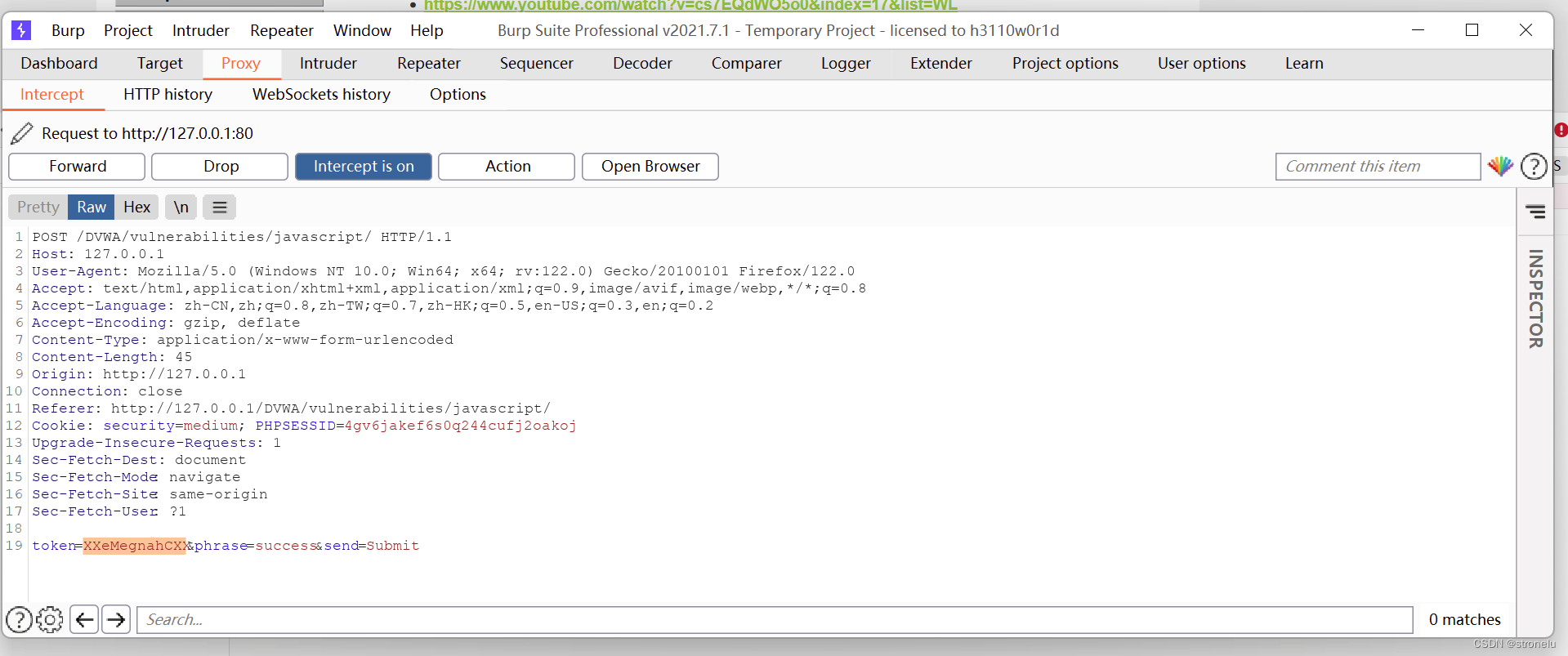Click the Search input field
Image resolution: width=1568 pixels, height=656 pixels.
775,620
